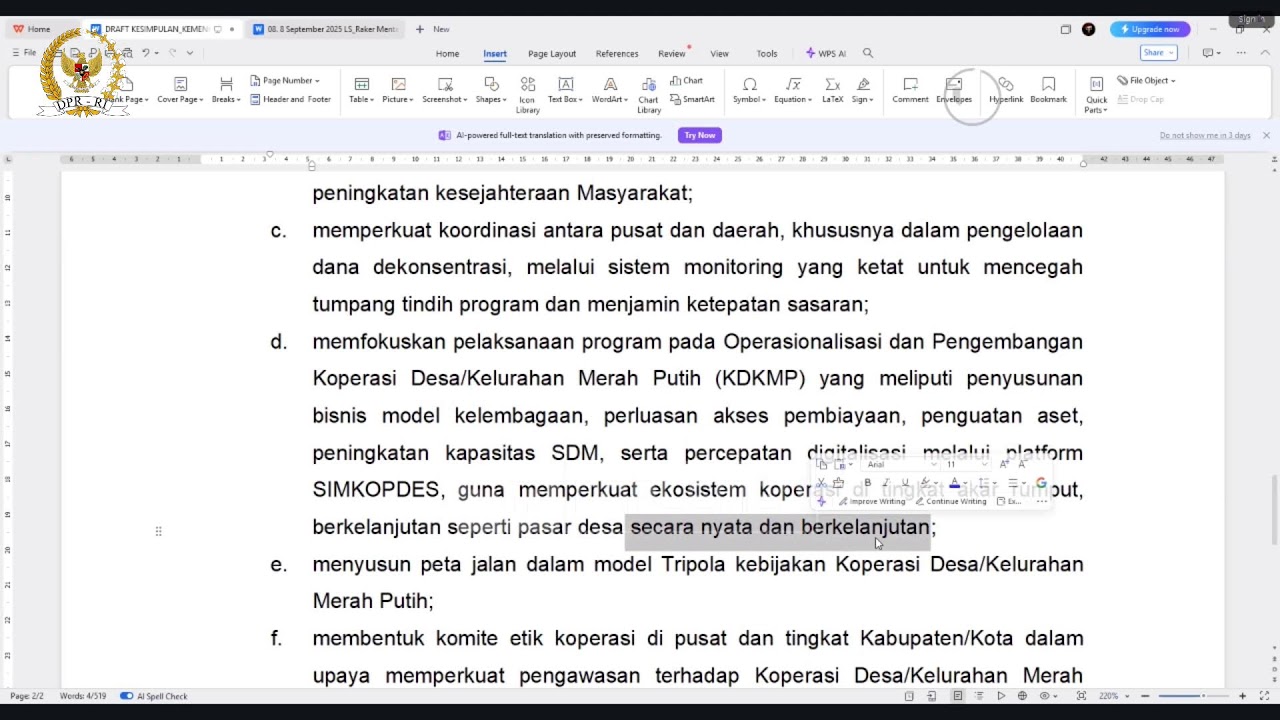Collapse the ribbon with the chevron
The width and height of the screenshot is (1280, 720).
1267,53
